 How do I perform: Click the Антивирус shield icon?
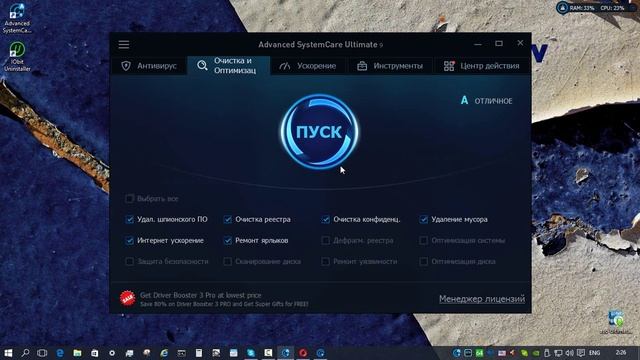126,66
